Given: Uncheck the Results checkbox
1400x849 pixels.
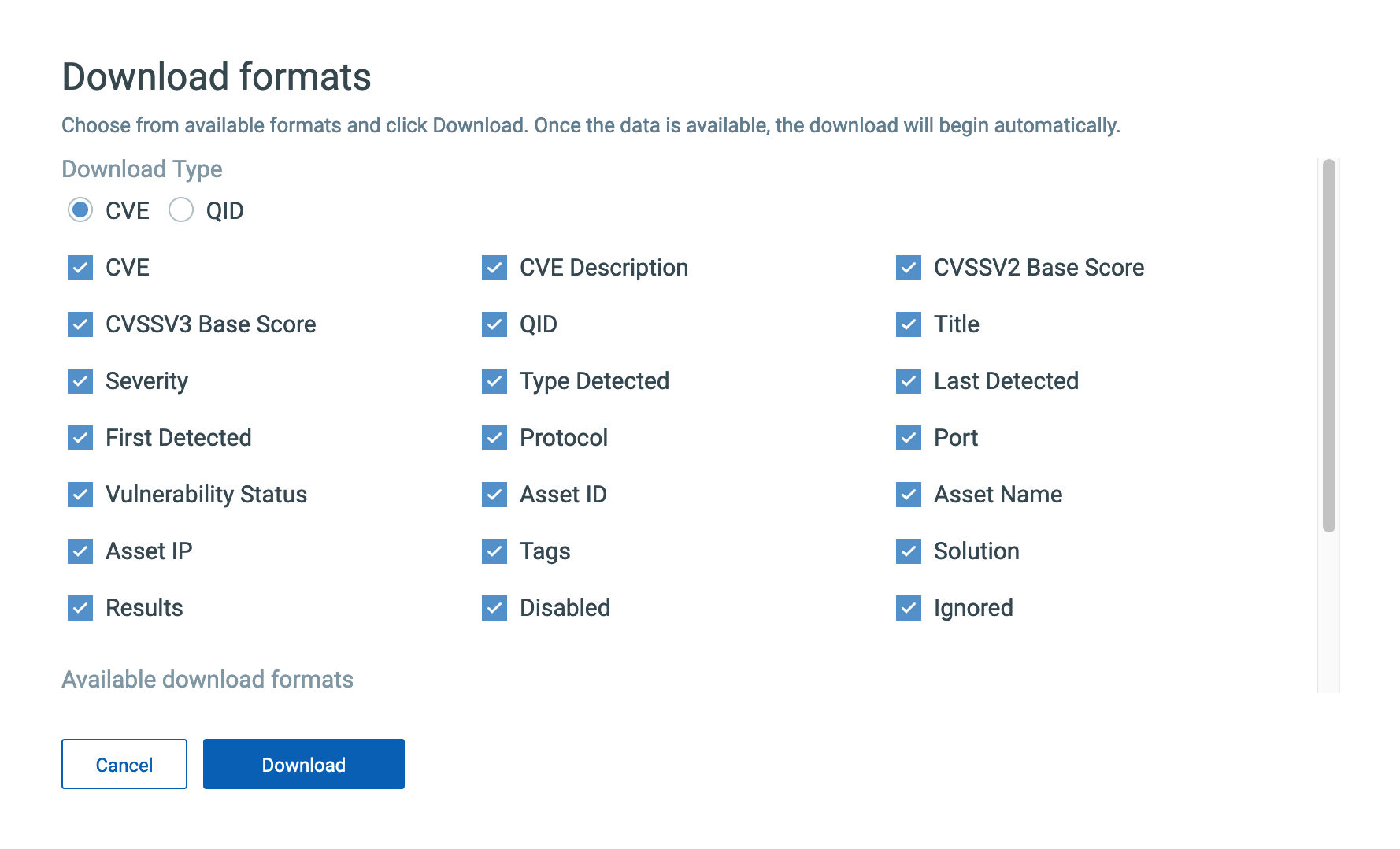Looking at the screenshot, I should (80, 608).
